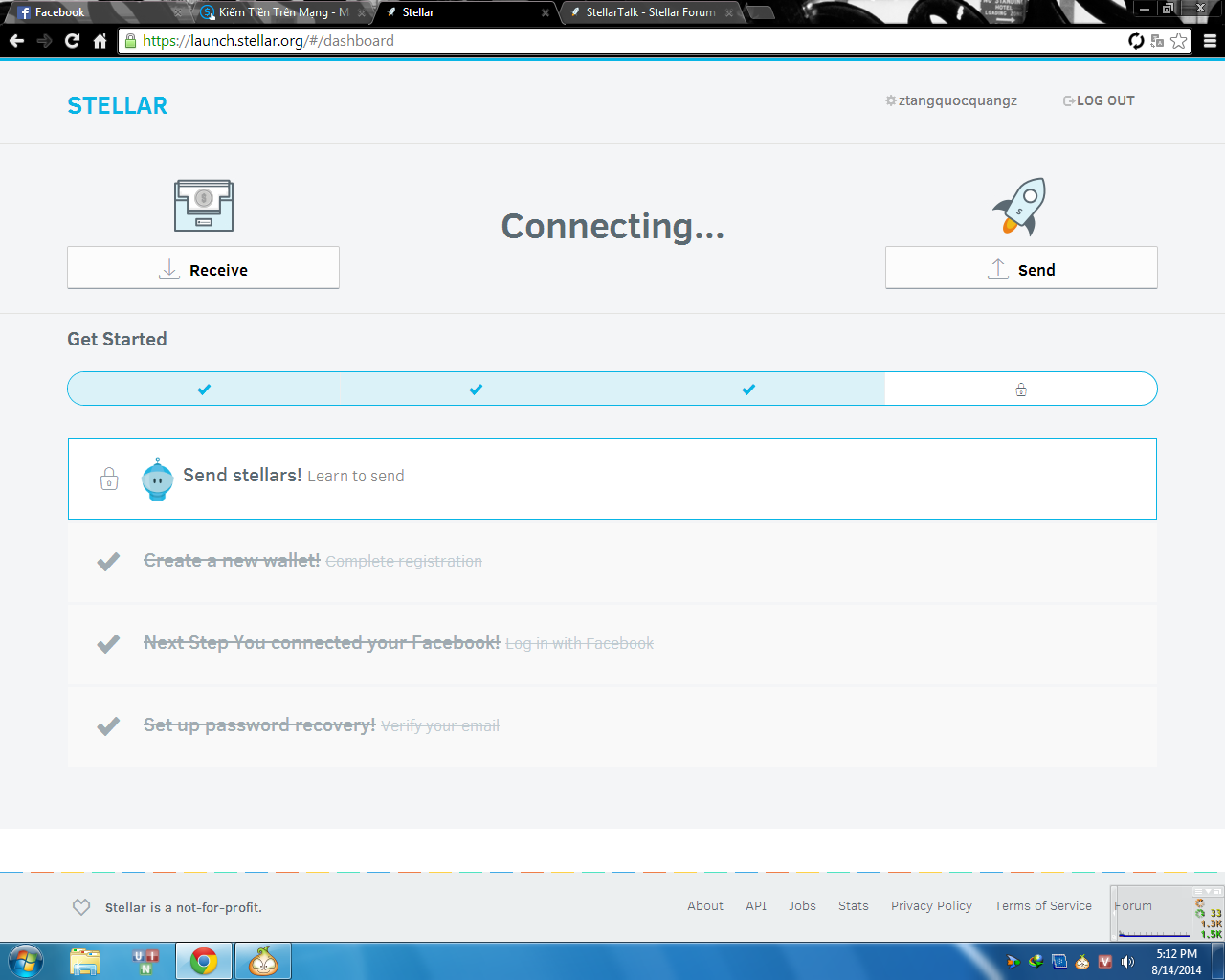
Task: Open the UniKey app in the taskbar
Action: point(145,961)
